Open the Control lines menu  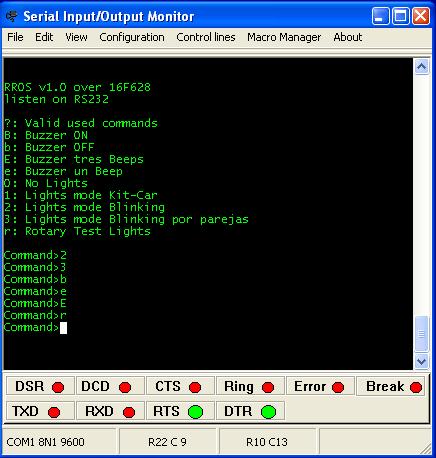tap(206, 37)
